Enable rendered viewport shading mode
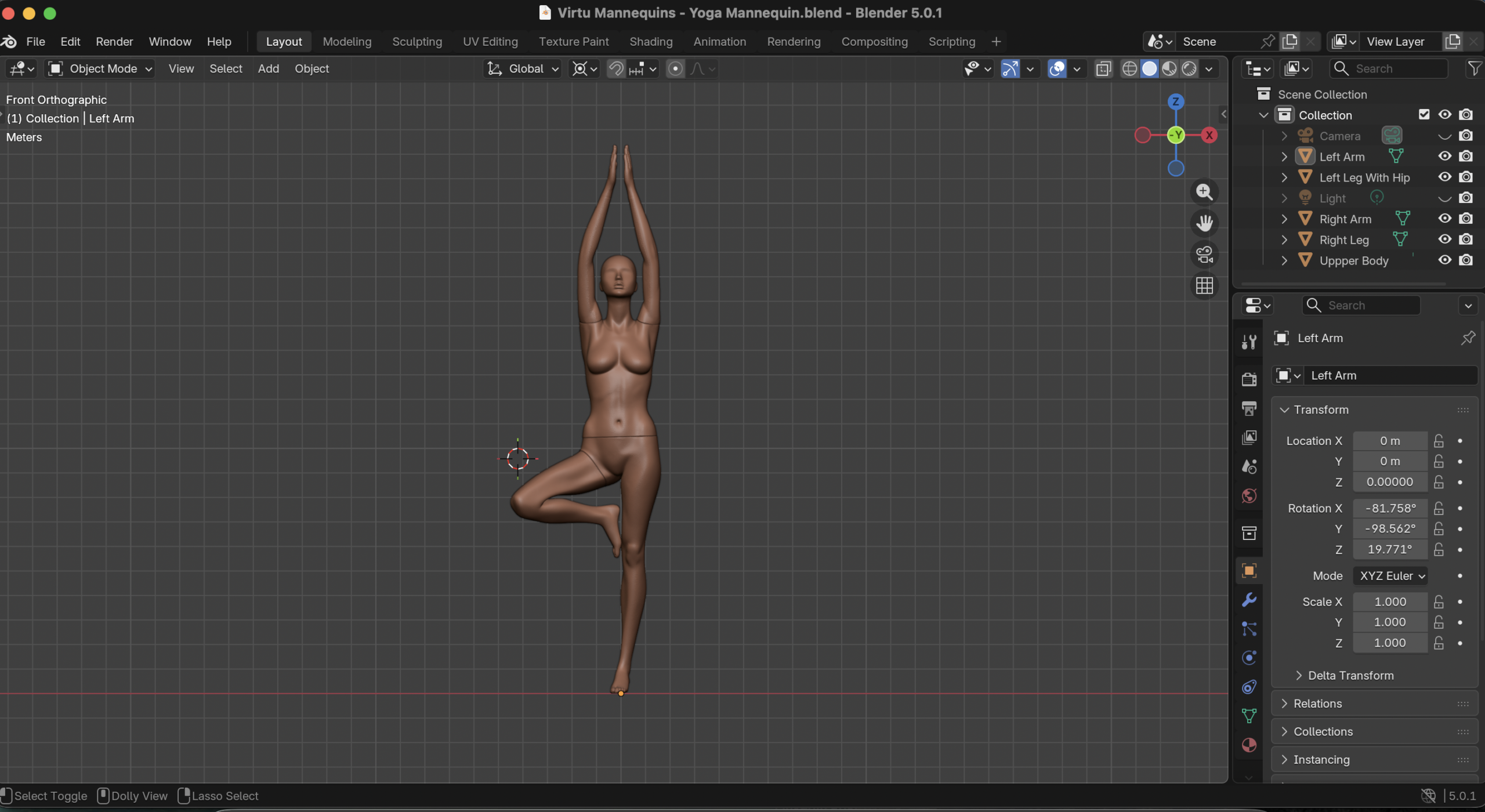The width and height of the screenshot is (1485, 812). click(1189, 69)
